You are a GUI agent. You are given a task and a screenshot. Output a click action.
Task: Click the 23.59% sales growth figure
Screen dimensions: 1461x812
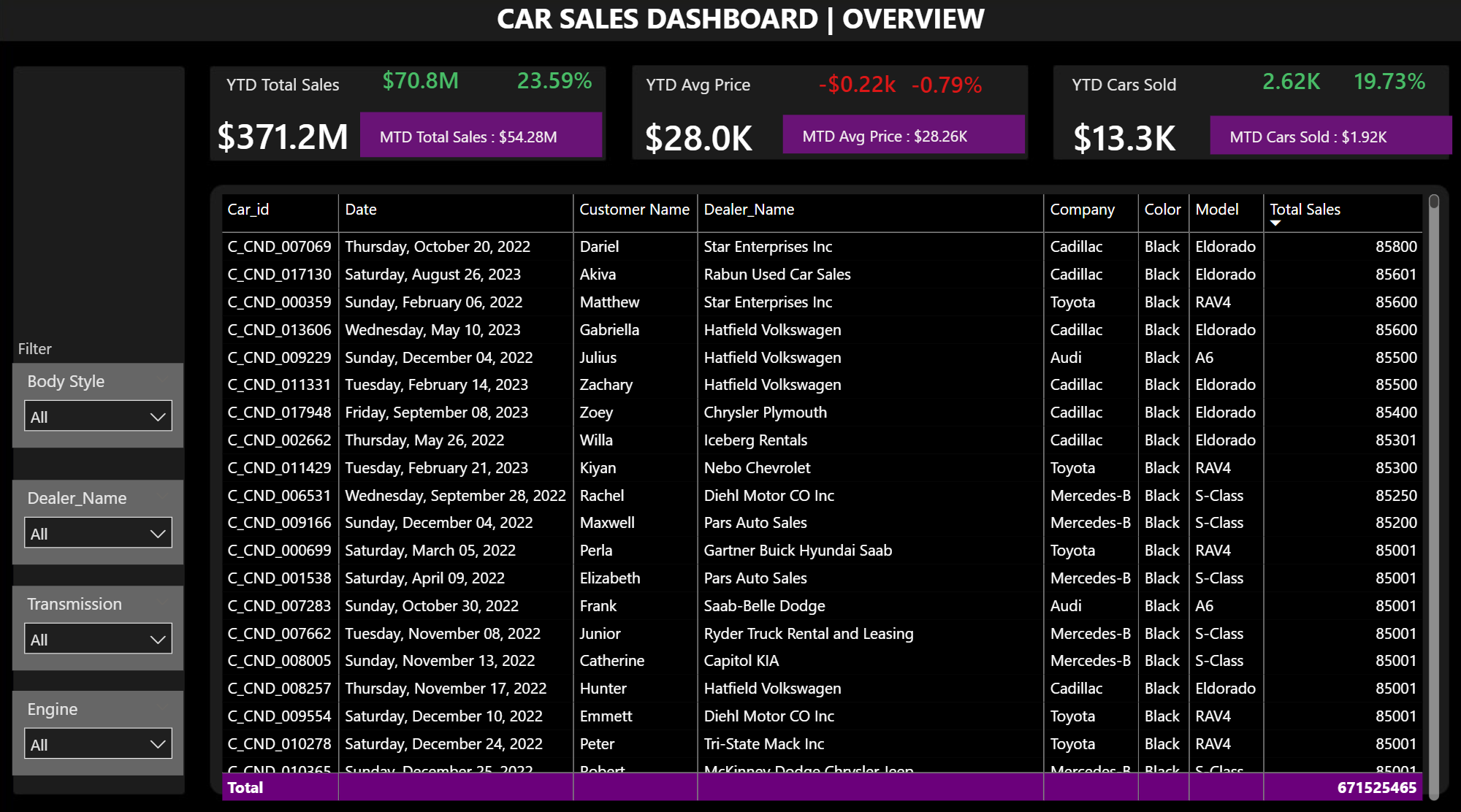tap(554, 80)
